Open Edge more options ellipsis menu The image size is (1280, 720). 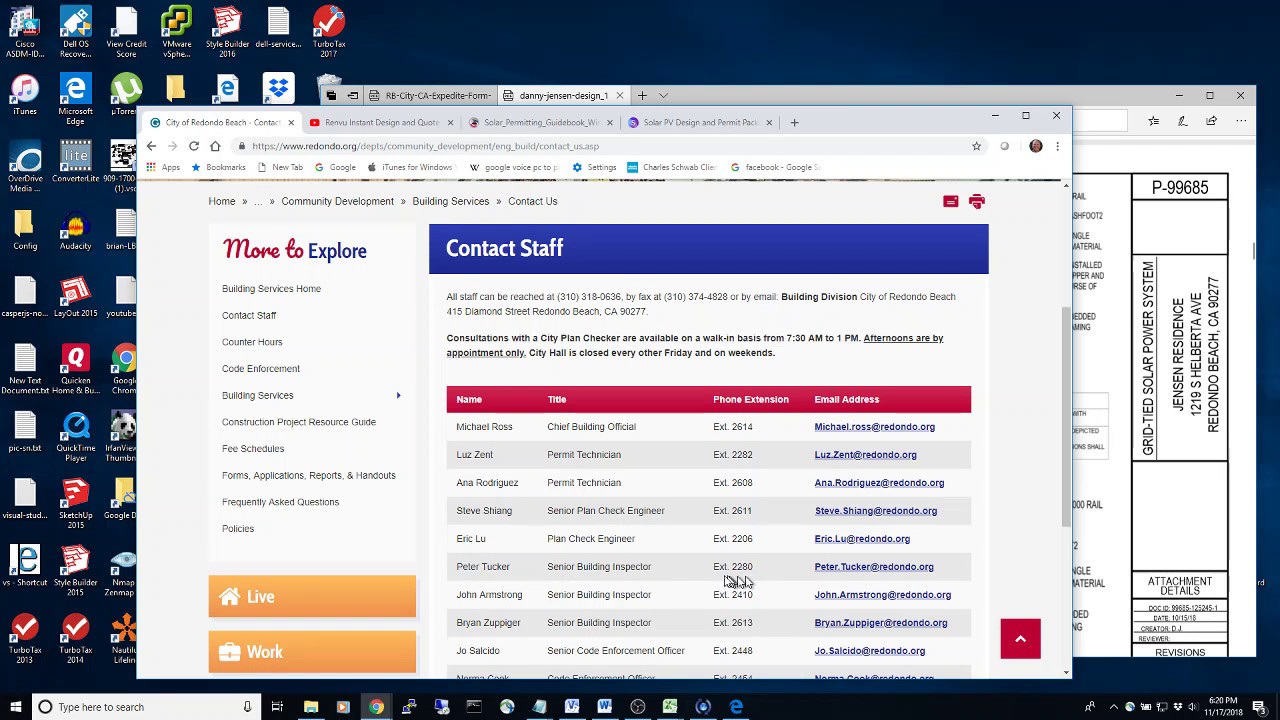click(1243, 121)
